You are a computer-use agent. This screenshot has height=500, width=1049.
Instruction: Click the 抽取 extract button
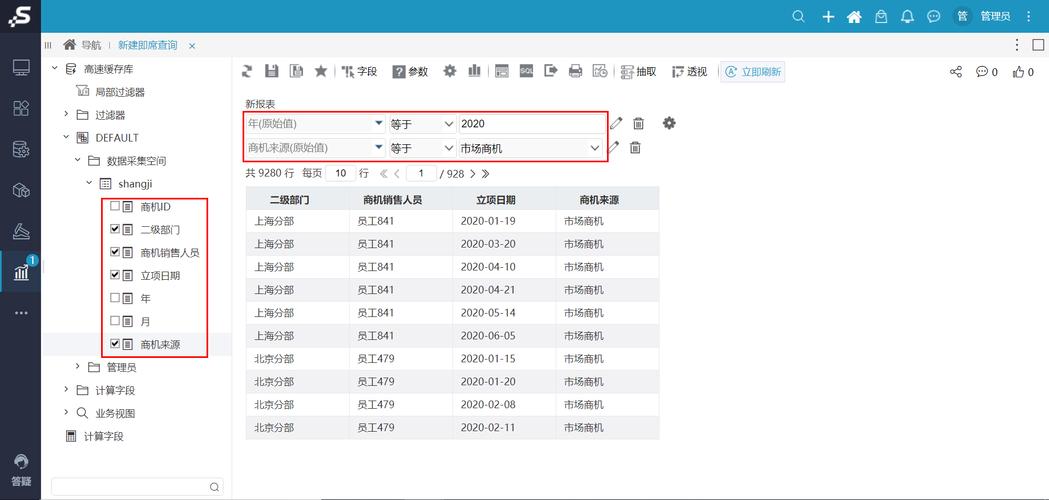tap(638, 71)
